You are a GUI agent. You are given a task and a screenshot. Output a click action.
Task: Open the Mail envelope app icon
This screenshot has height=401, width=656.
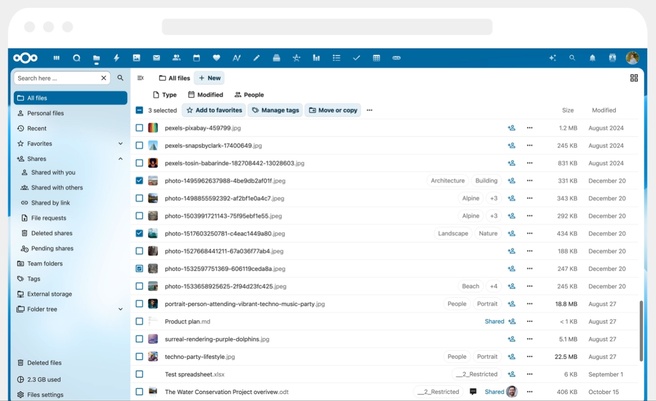point(156,58)
